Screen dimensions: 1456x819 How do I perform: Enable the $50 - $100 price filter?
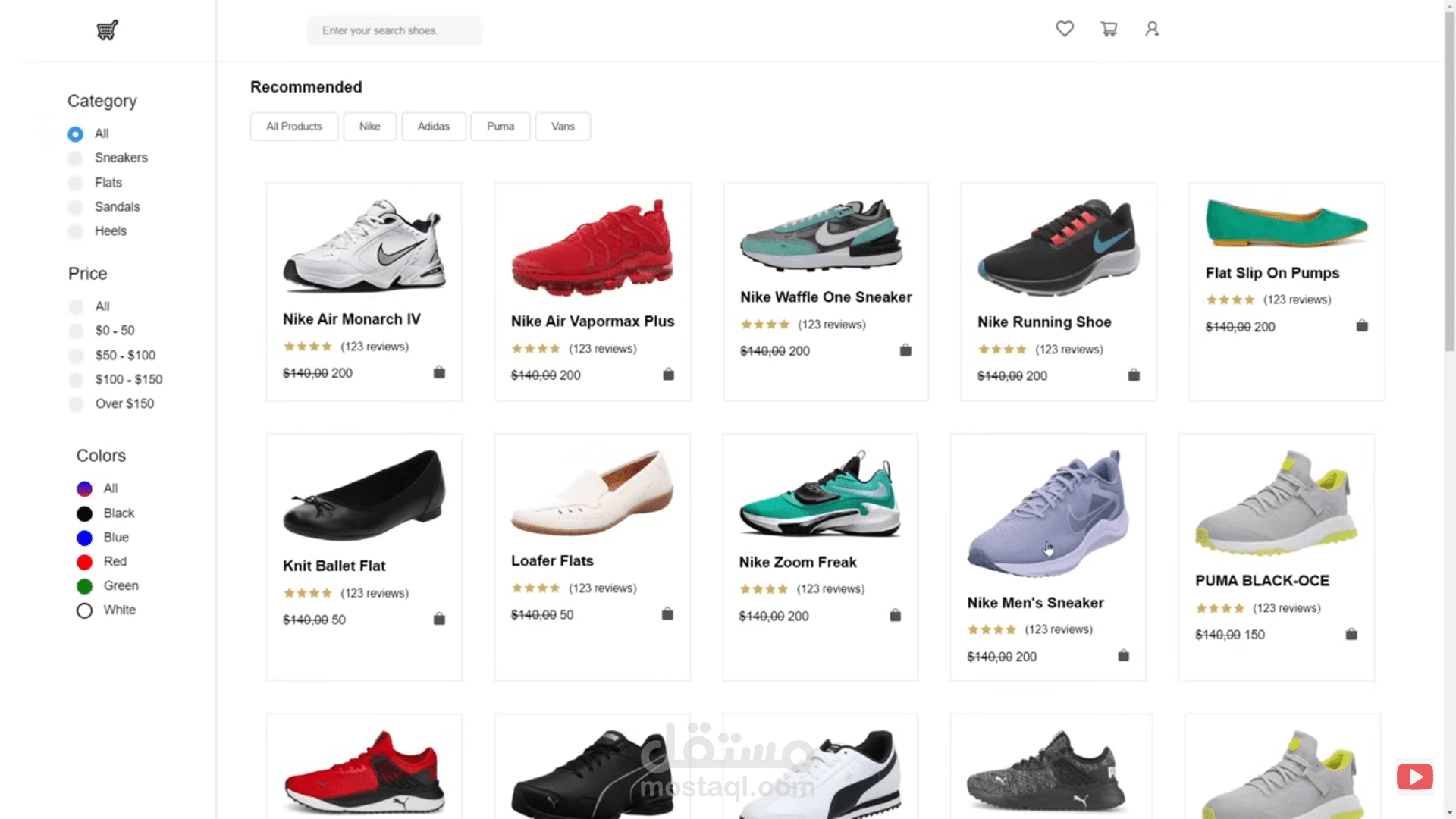point(76,356)
